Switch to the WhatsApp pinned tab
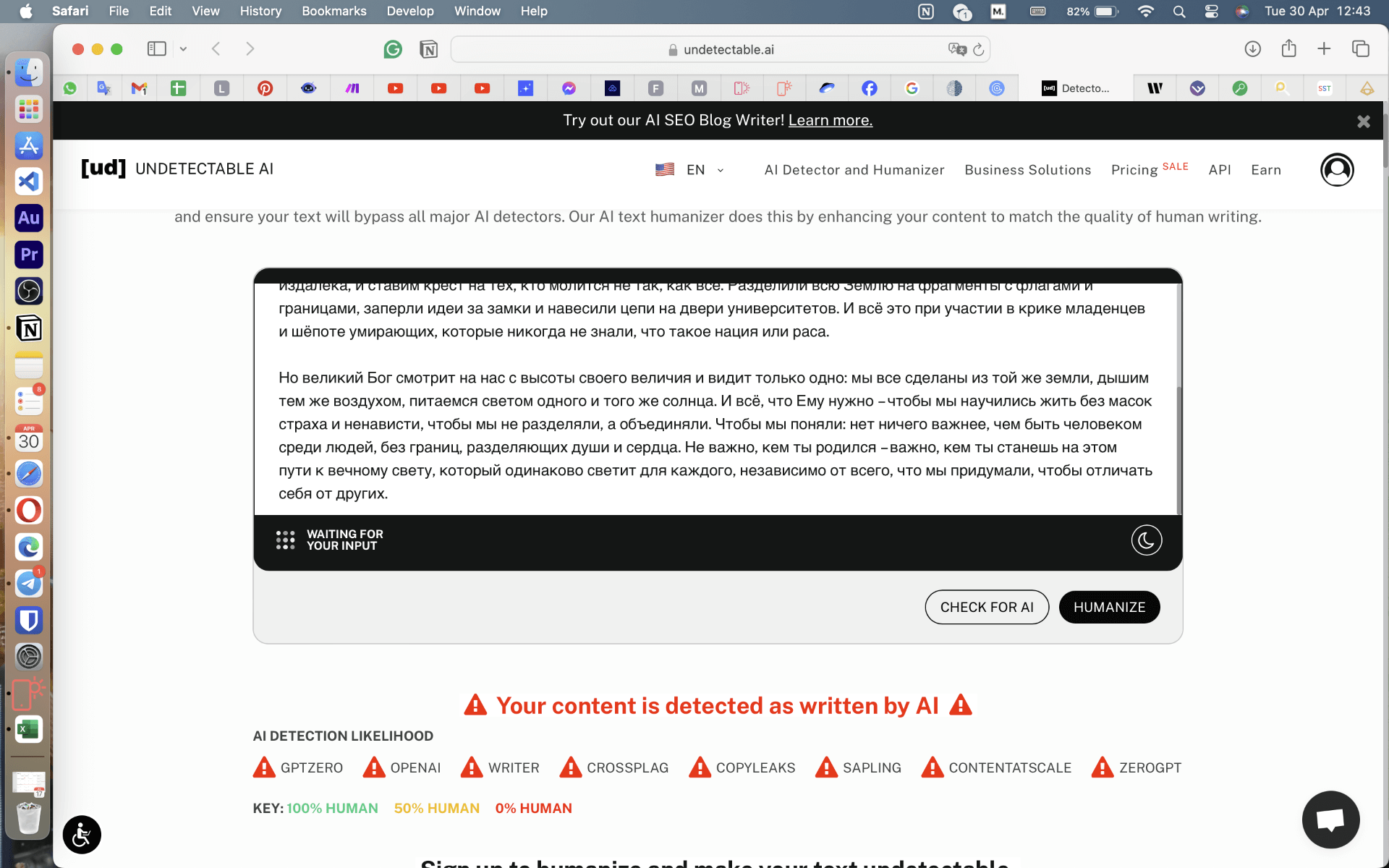 [x=70, y=88]
